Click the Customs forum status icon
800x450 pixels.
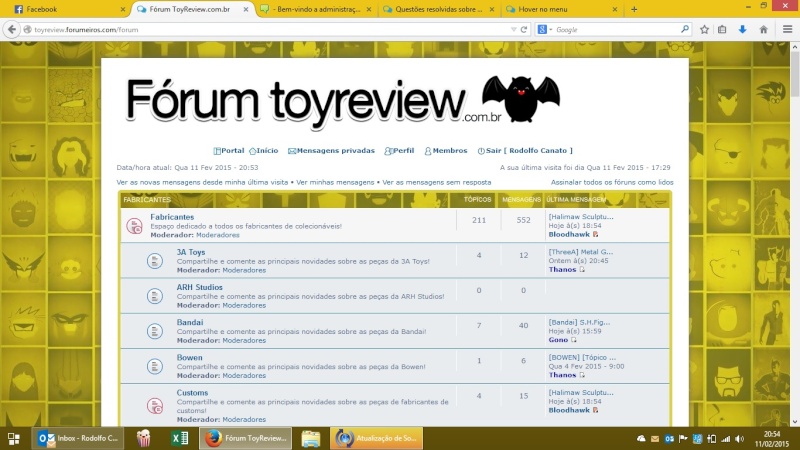point(155,406)
